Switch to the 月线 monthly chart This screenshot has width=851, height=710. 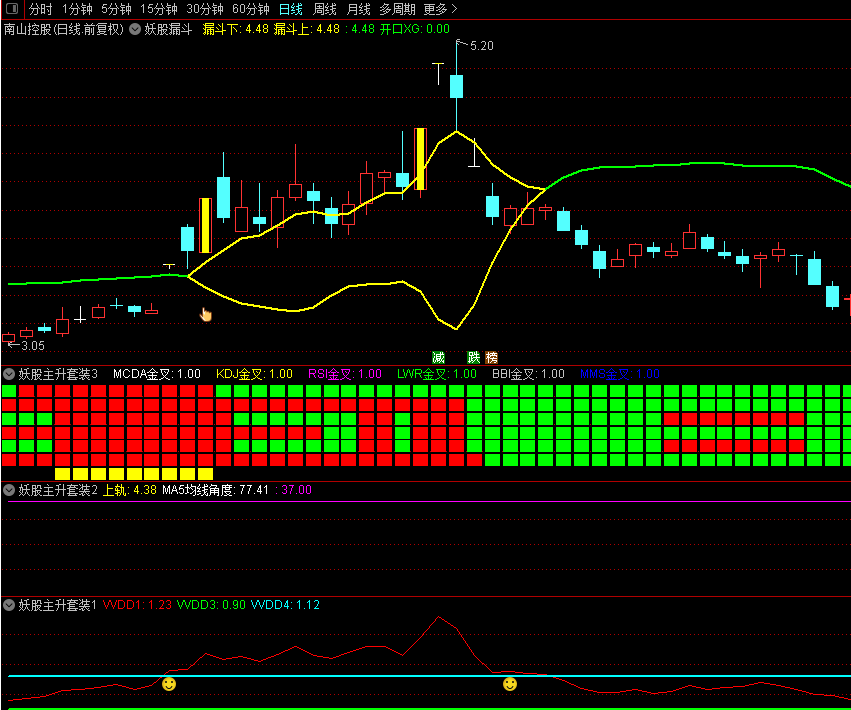click(358, 9)
